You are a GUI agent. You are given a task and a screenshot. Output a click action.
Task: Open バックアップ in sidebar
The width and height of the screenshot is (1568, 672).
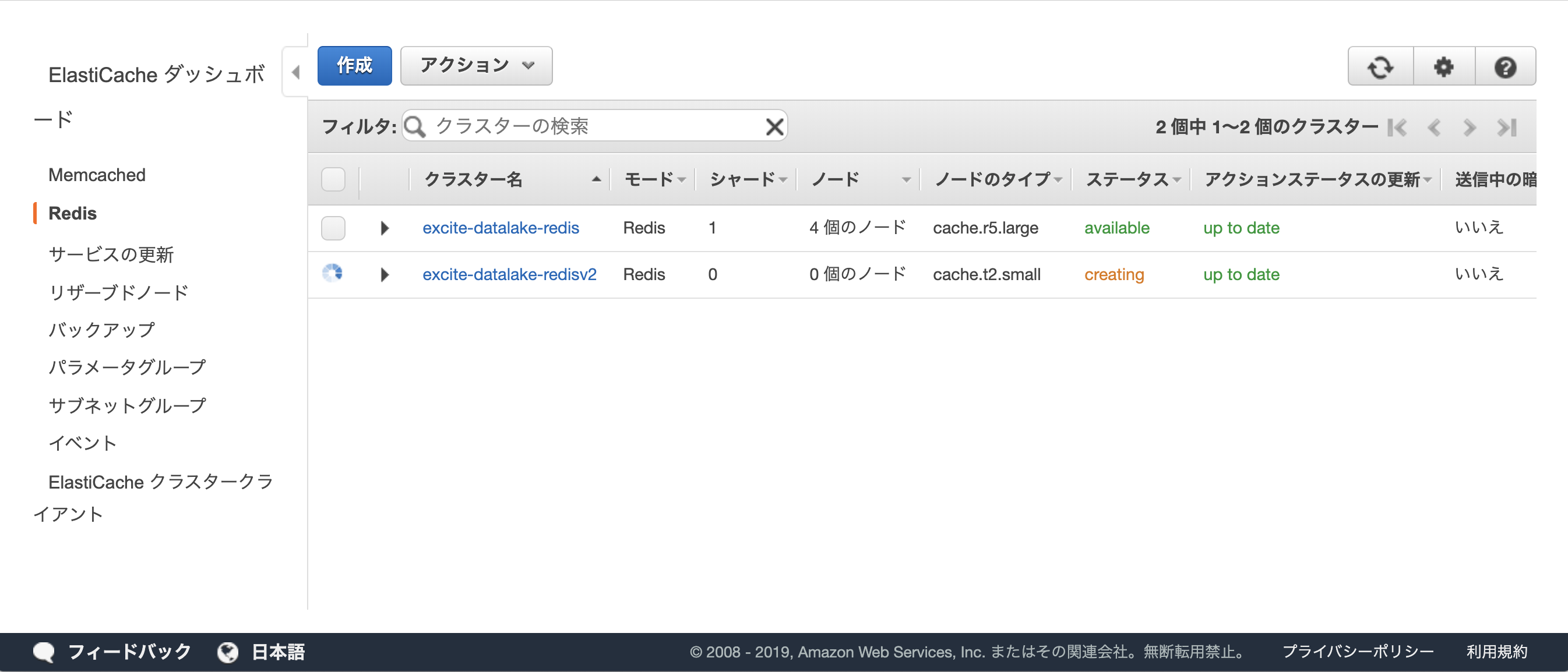(x=101, y=330)
